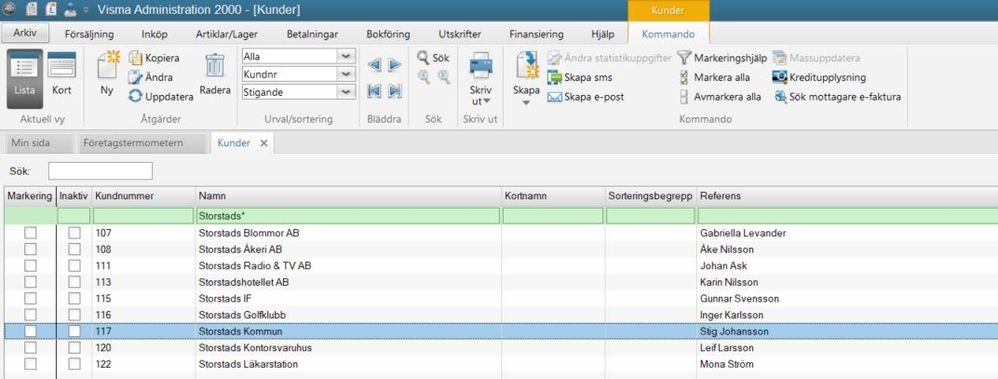The height and width of the screenshot is (379, 998).
Task: Click Skapa e-post envelope icon
Action: tap(554, 97)
